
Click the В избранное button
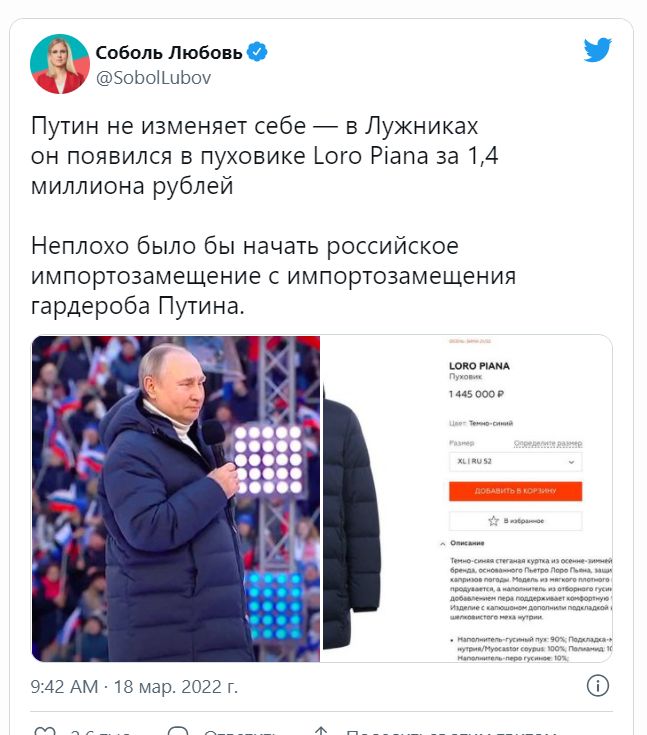(515, 521)
